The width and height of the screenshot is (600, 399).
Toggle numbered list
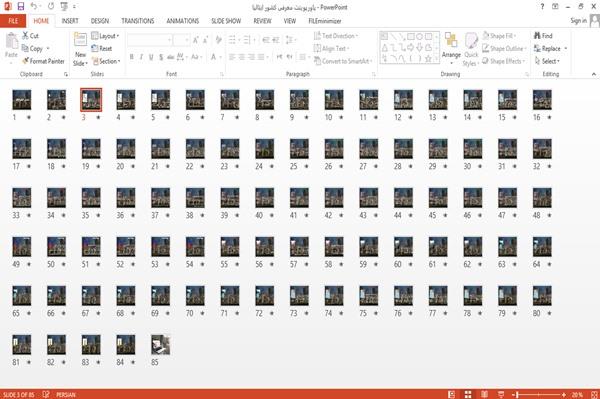tap(246, 39)
